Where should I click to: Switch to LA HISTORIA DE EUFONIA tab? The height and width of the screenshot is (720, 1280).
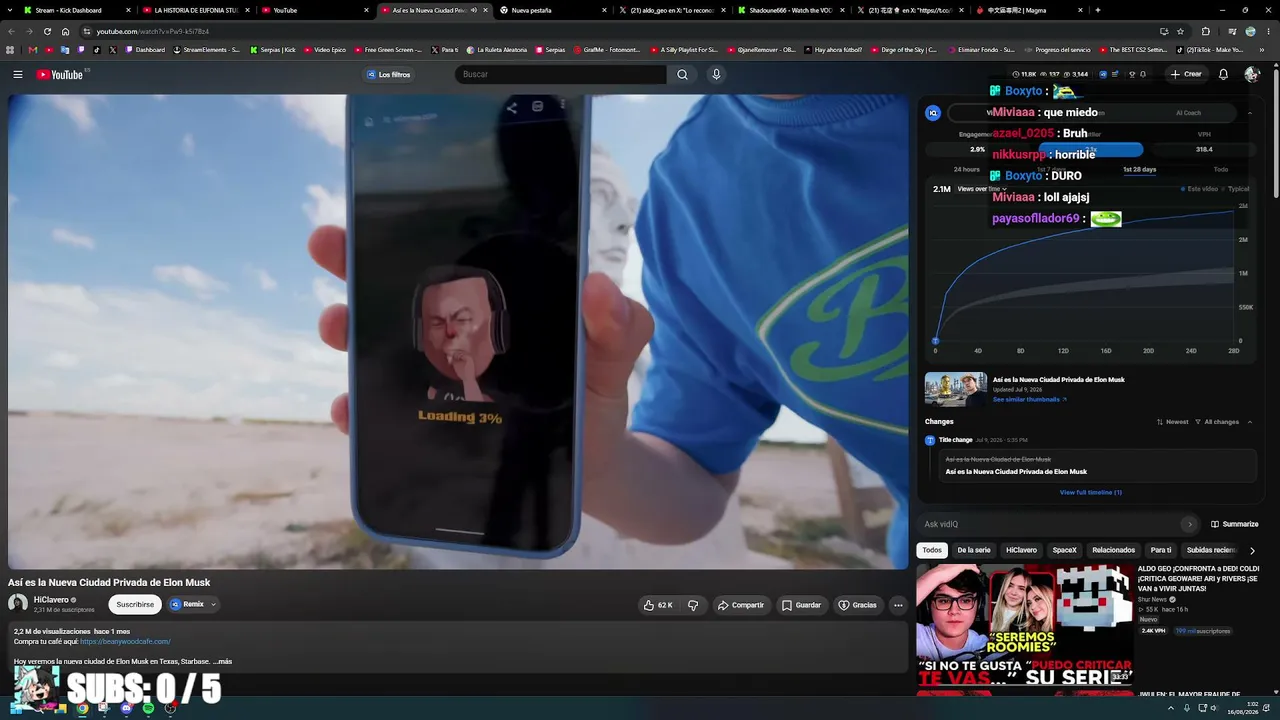tap(194, 10)
